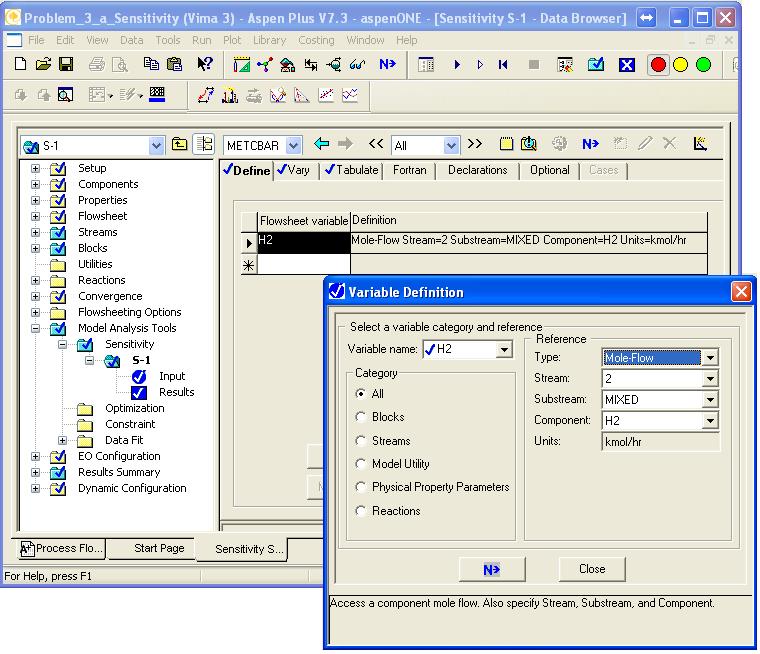Image resolution: width=760 pixels, height=654 pixels.
Task: Select Physical Property Parameters radio button
Action: click(x=360, y=487)
